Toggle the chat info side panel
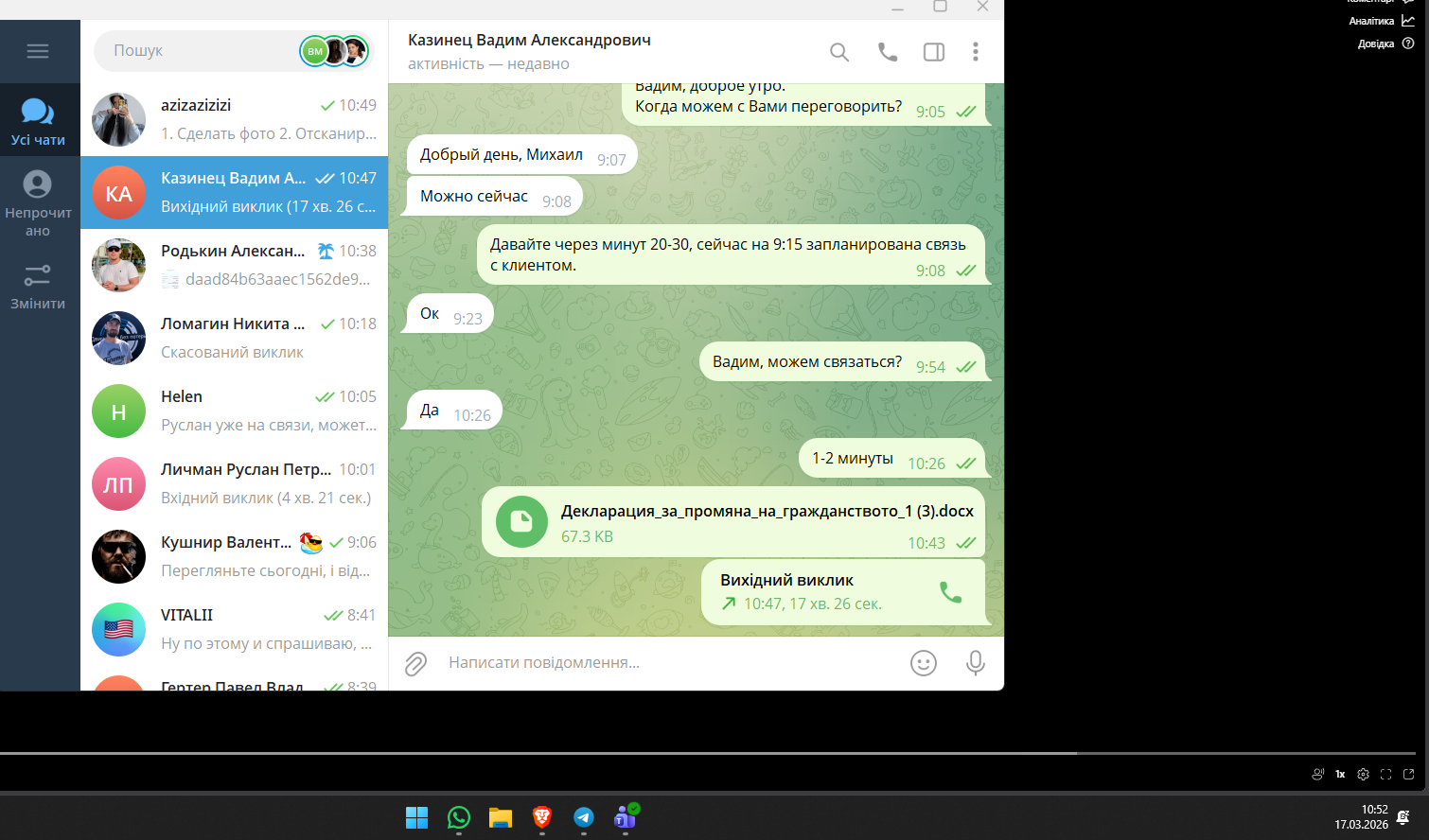The width and height of the screenshot is (1429, 840). coord(934,52)
